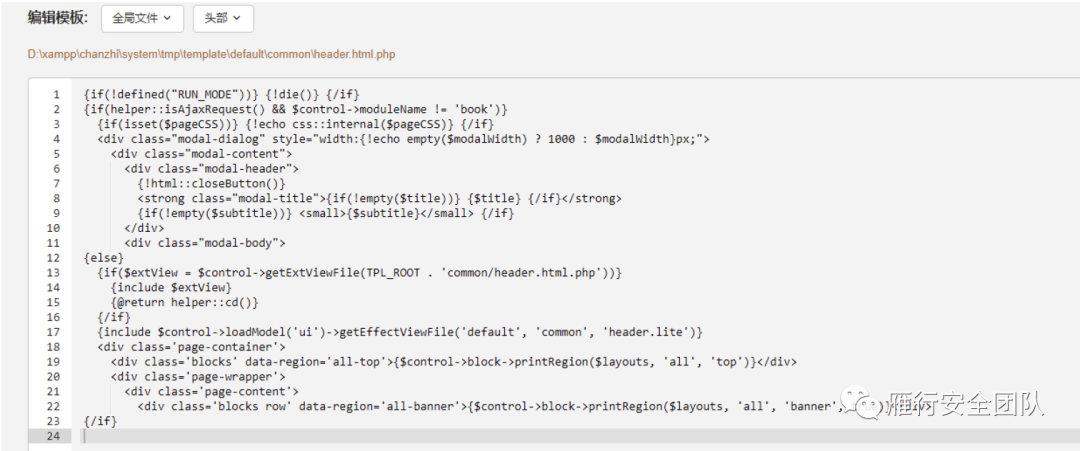The image size is (1080, 451).
Task: Place cursor on empty line 24
Action: tap(579, 436)
